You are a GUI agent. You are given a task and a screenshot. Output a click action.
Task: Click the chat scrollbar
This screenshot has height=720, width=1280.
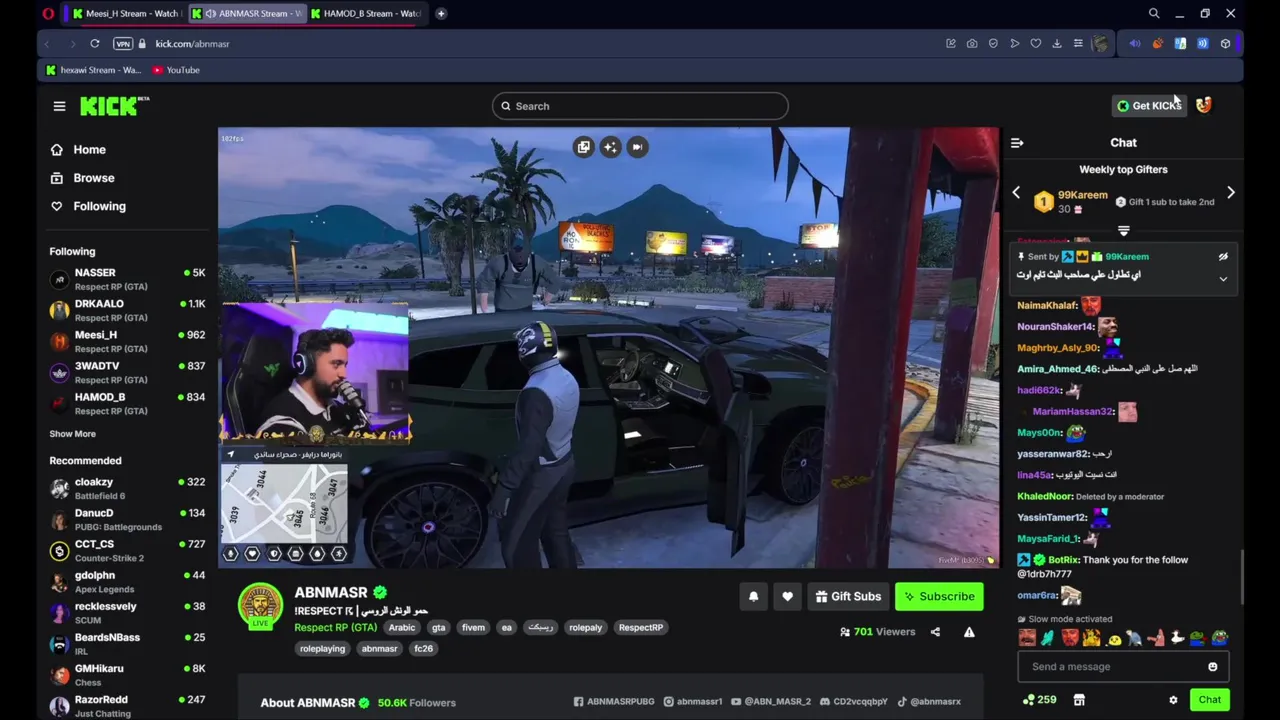(1241, 577)
